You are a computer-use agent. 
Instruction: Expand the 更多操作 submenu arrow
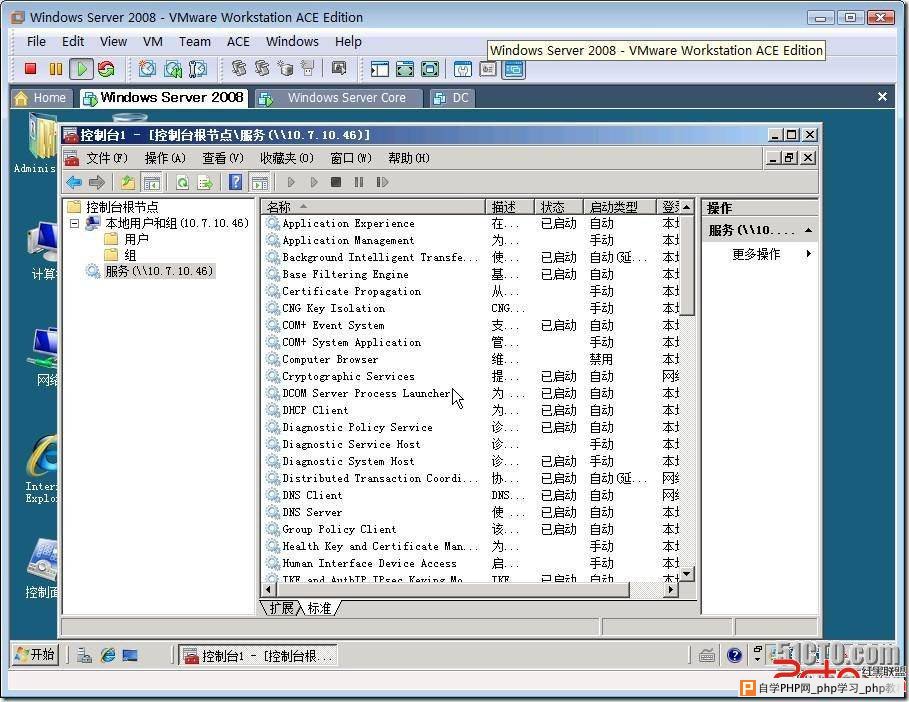[809, 253]
